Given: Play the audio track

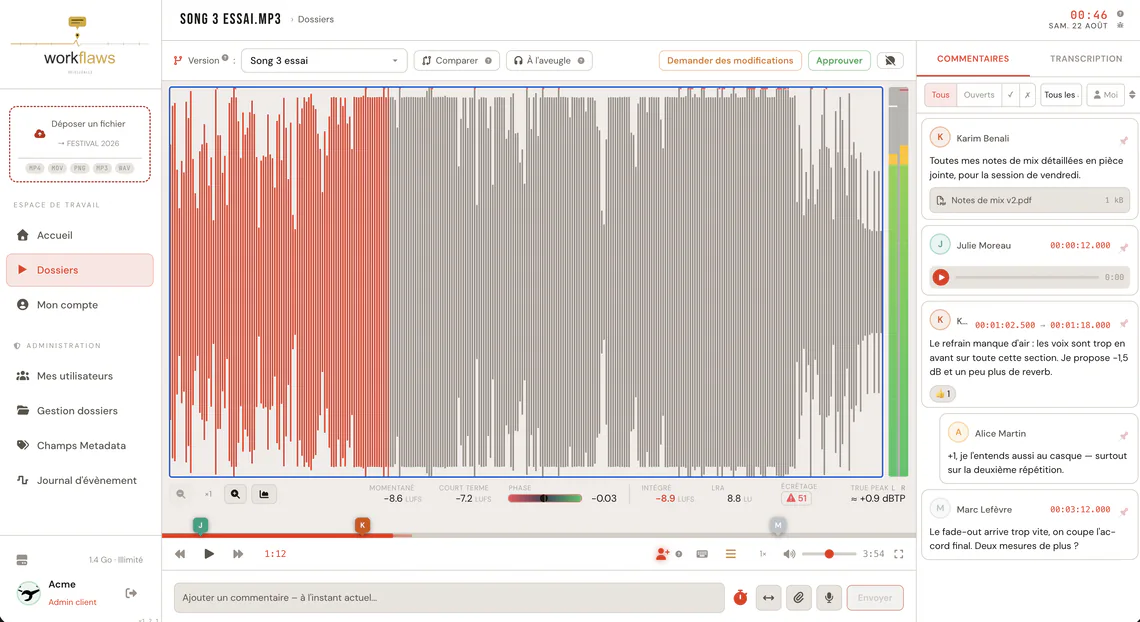Looking at the screenshot, I should tap(209, 554).
